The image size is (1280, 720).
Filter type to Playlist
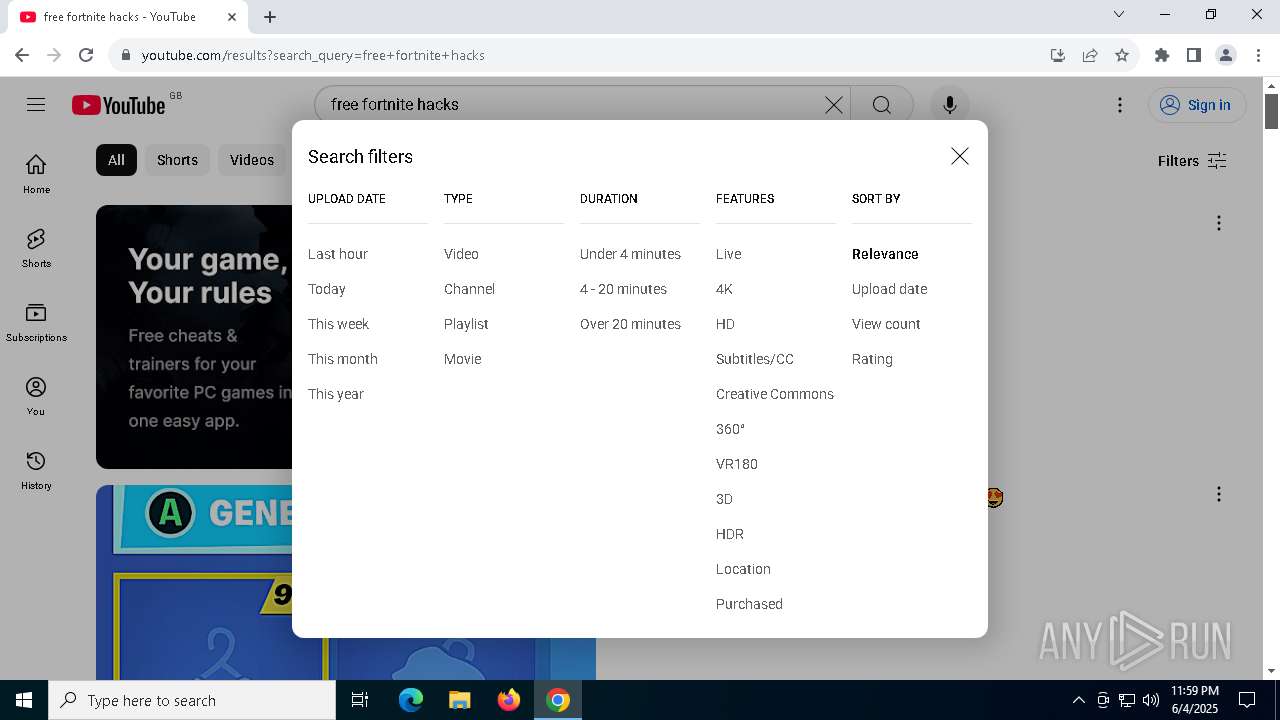[466, 324]
